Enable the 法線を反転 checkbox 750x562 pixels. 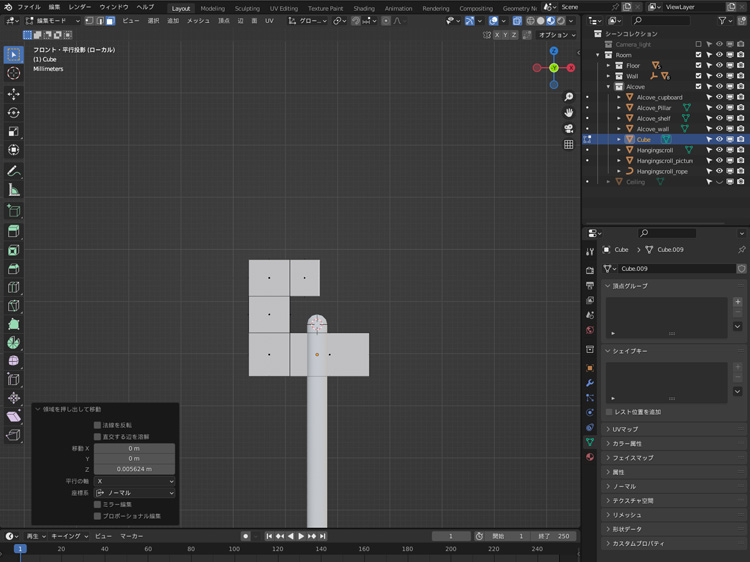(x=98, y=425)
